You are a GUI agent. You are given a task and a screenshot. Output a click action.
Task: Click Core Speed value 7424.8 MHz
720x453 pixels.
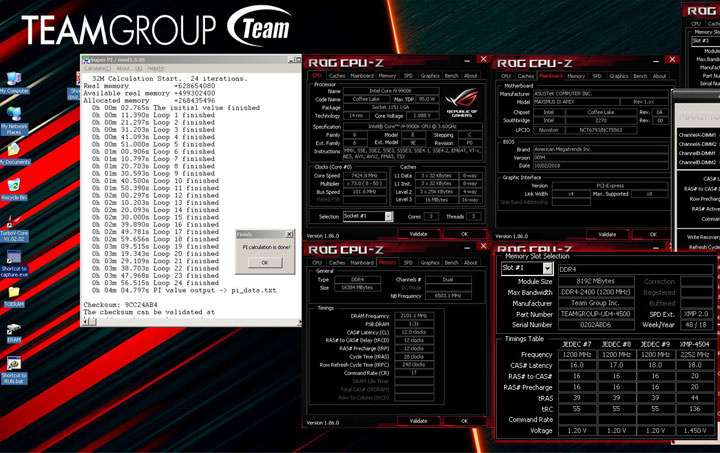click(365, 175)
